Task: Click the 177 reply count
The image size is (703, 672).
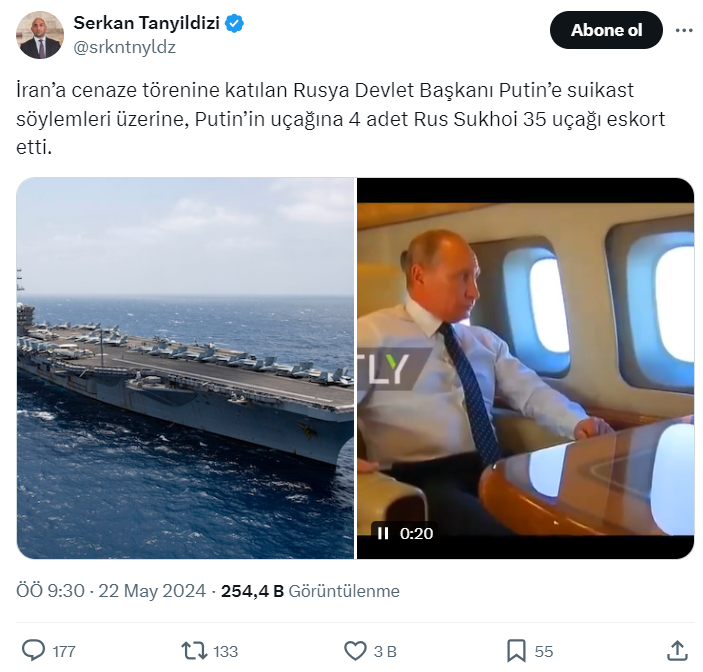Action: click(64, 652)
